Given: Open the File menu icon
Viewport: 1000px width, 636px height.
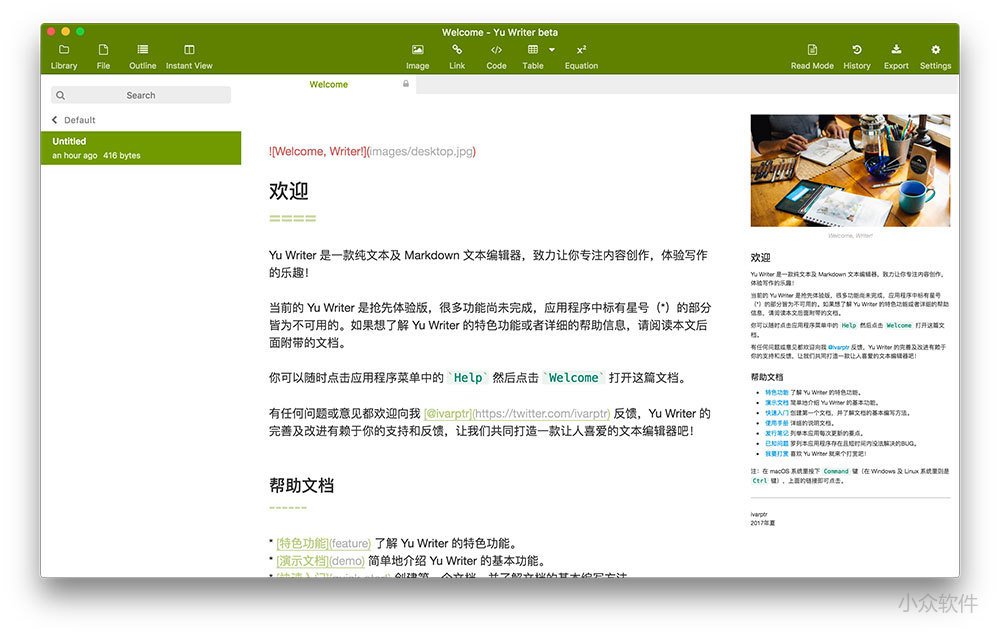Looking at the screenshot, I should click(x=103, y=57).
